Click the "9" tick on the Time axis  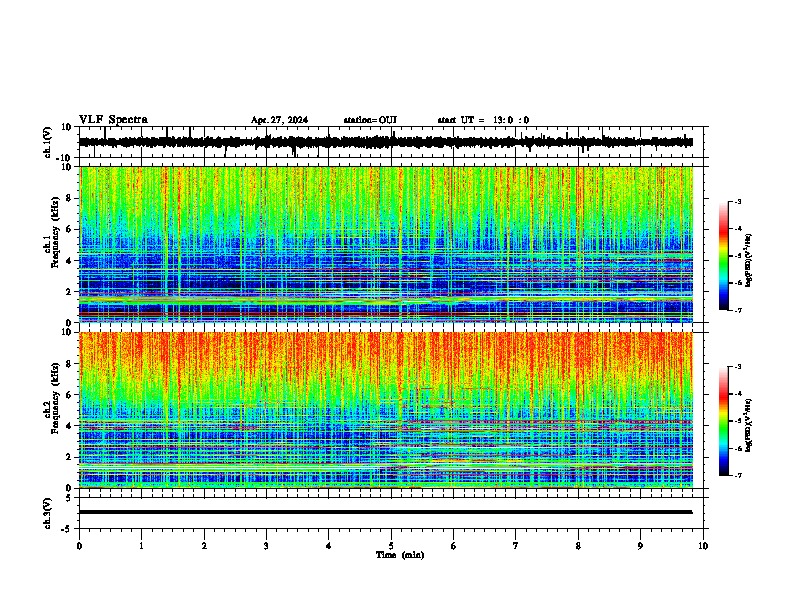click(x=640, y=546)
